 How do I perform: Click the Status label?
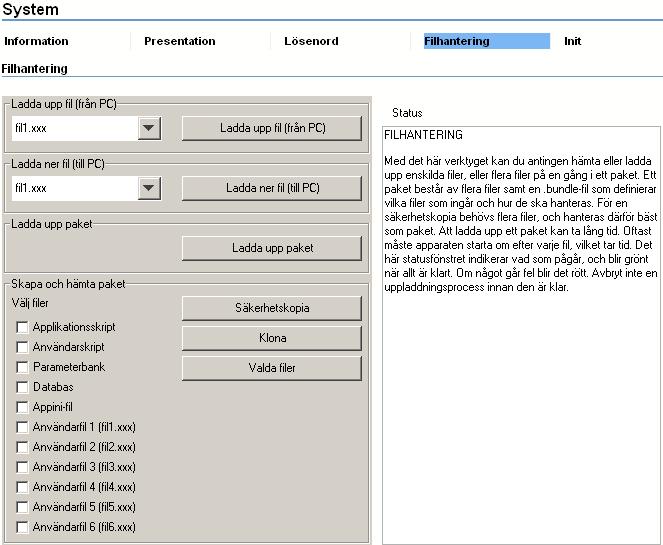[x=407, y=113]
